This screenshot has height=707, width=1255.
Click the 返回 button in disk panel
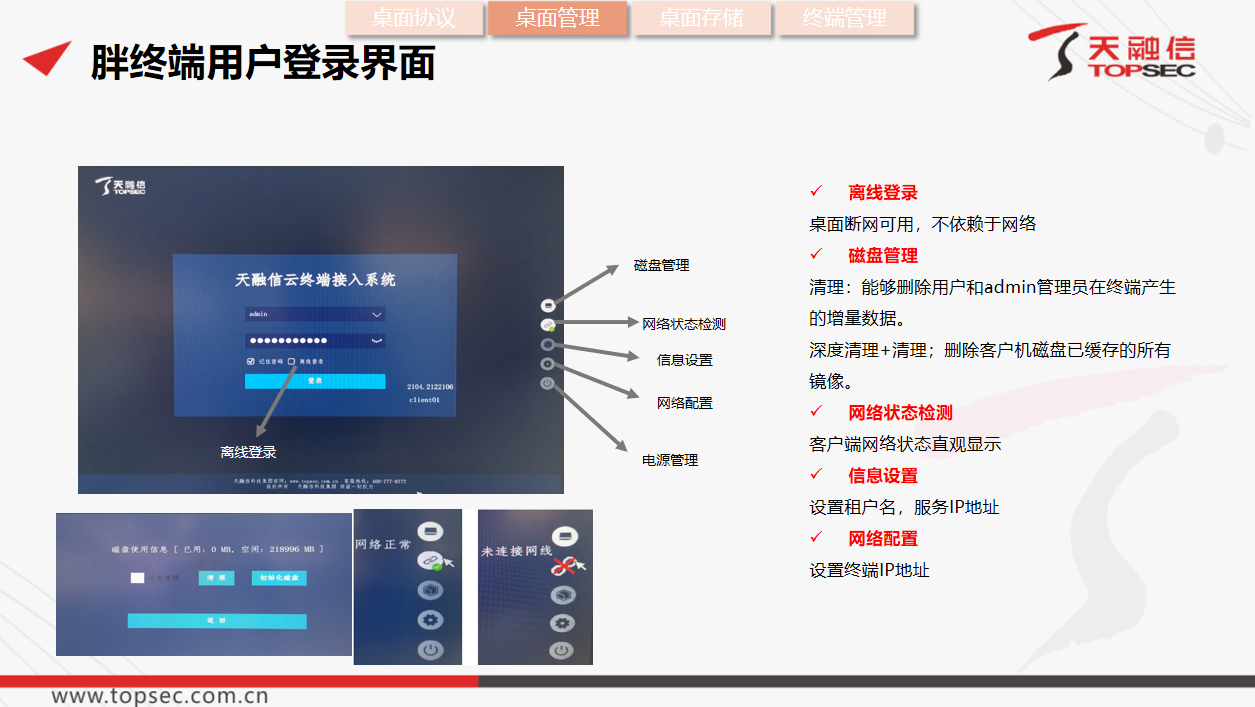point(217,621)
